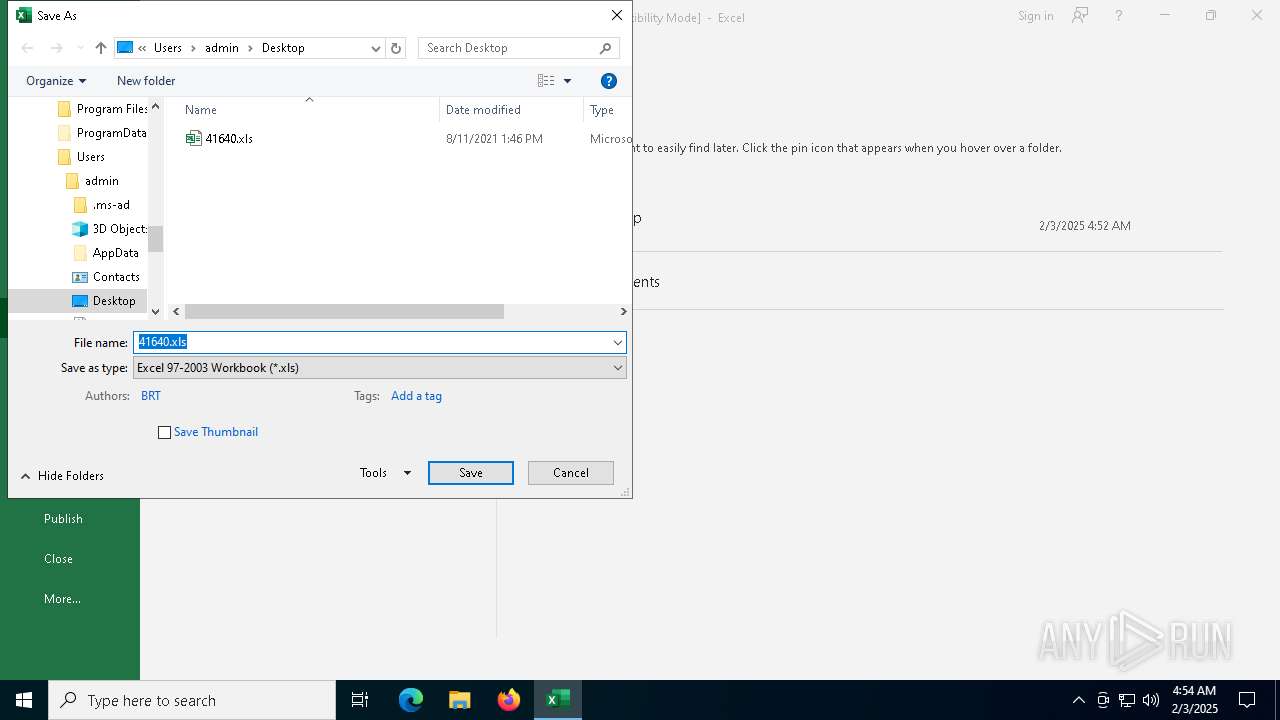Click the Windows Start button

coord(24,700)
